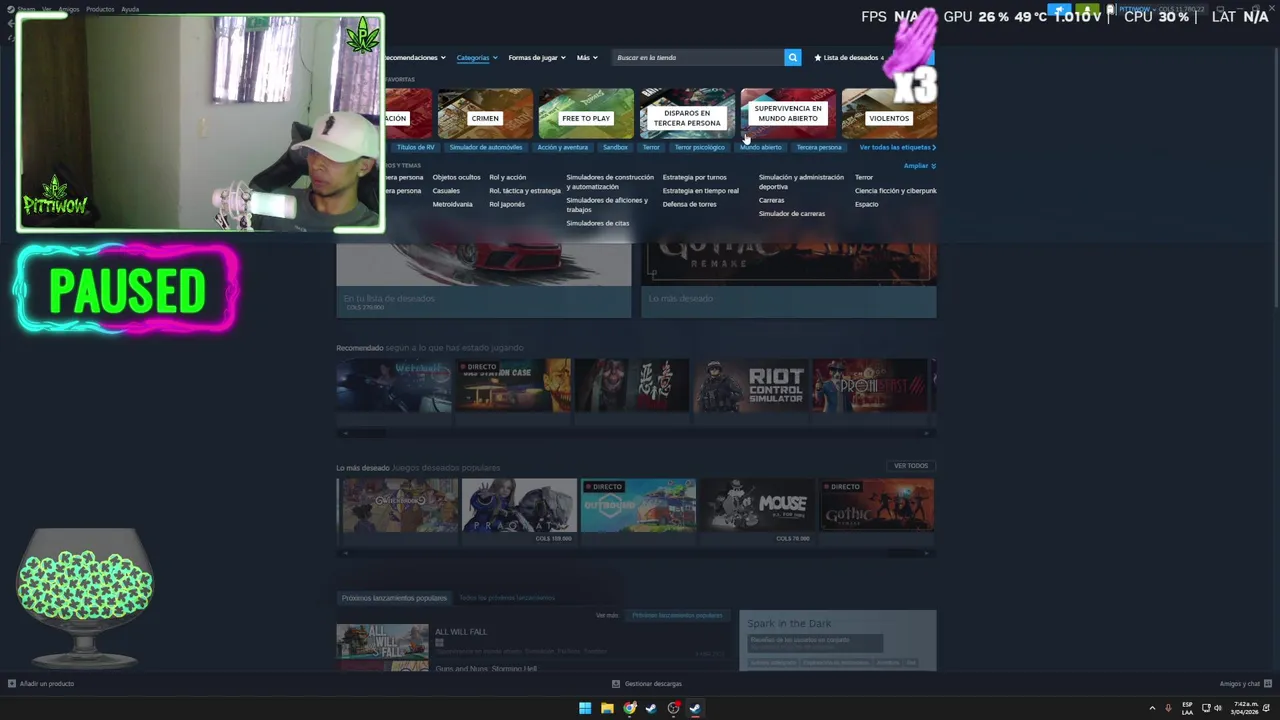Open the Productos menu
Image resolution: width=1280 pixels, height=720 pixels.
[x=100, y=9]
